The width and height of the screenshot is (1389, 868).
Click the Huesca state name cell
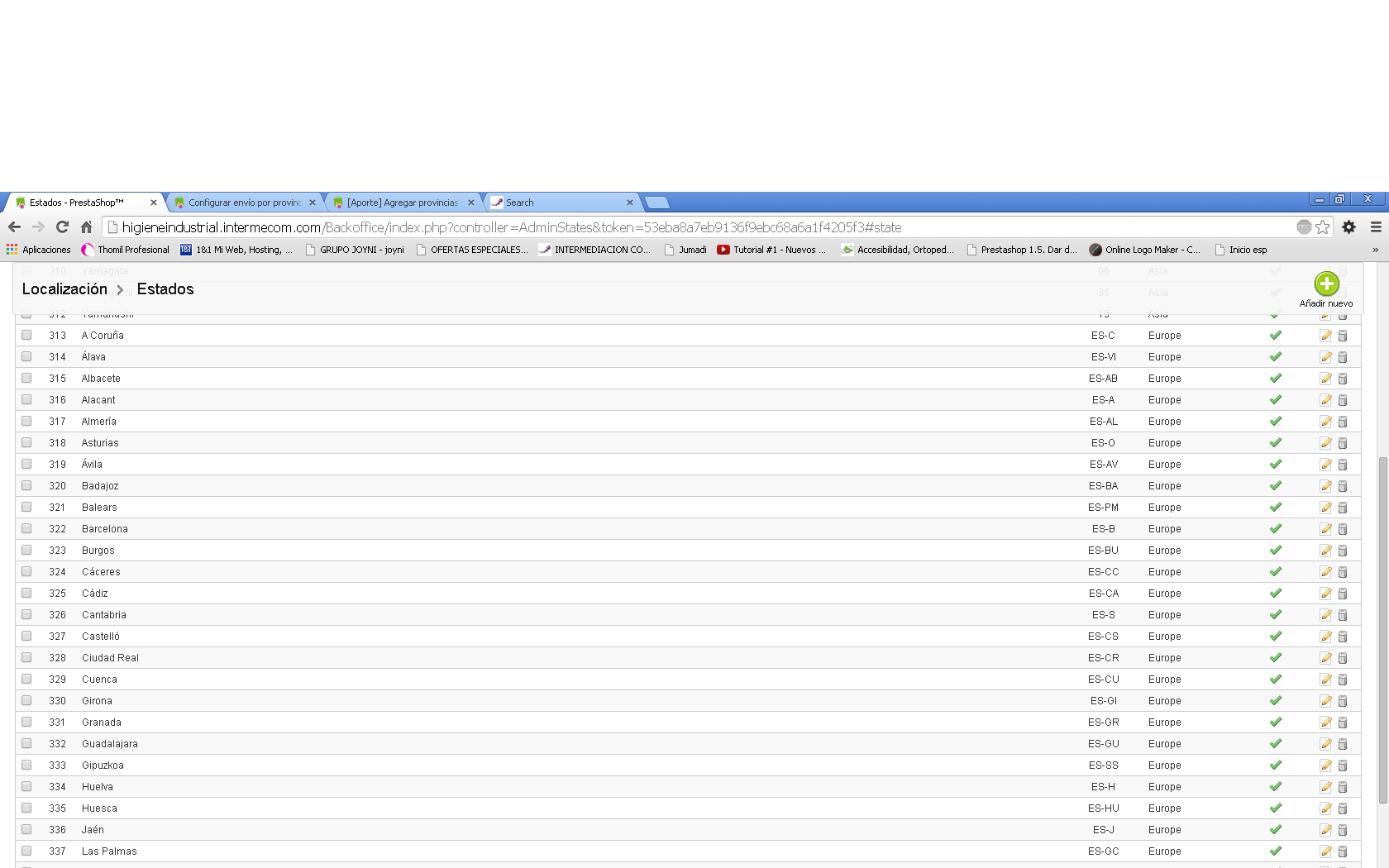tap(99, 808)
